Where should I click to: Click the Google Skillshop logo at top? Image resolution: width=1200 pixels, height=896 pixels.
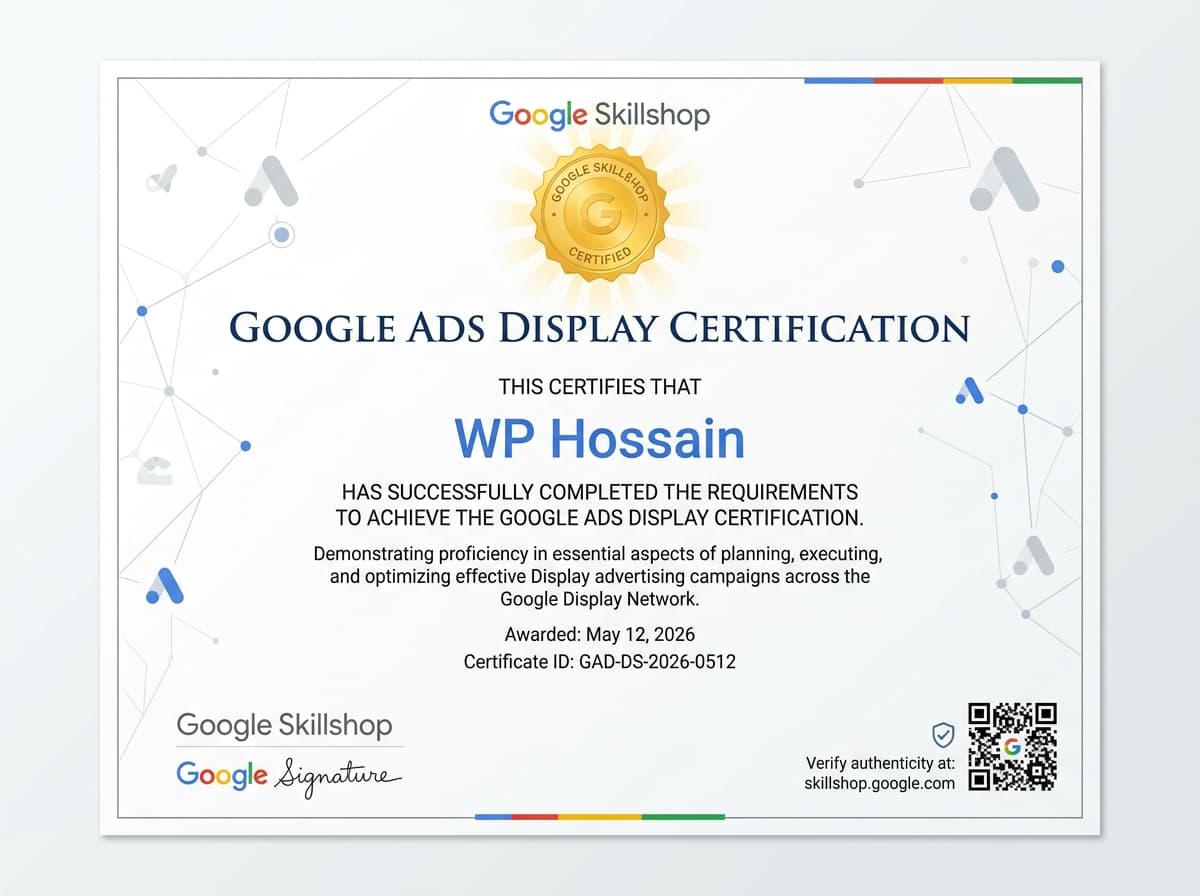click(600, 114)
